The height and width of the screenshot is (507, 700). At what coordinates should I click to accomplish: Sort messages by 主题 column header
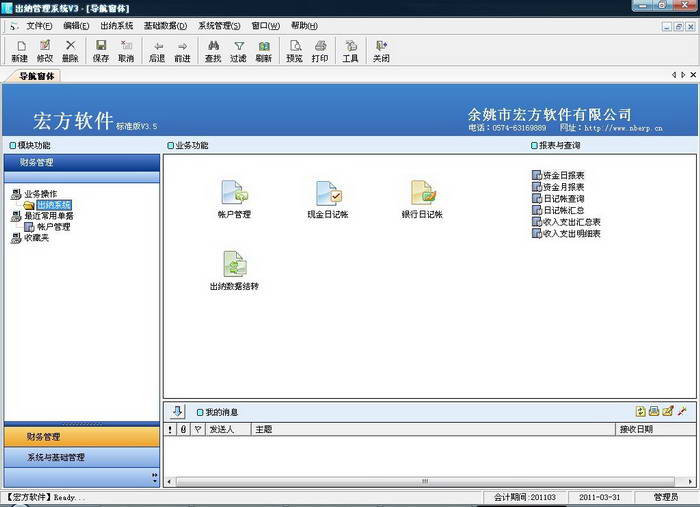click(x=433, y=429)
